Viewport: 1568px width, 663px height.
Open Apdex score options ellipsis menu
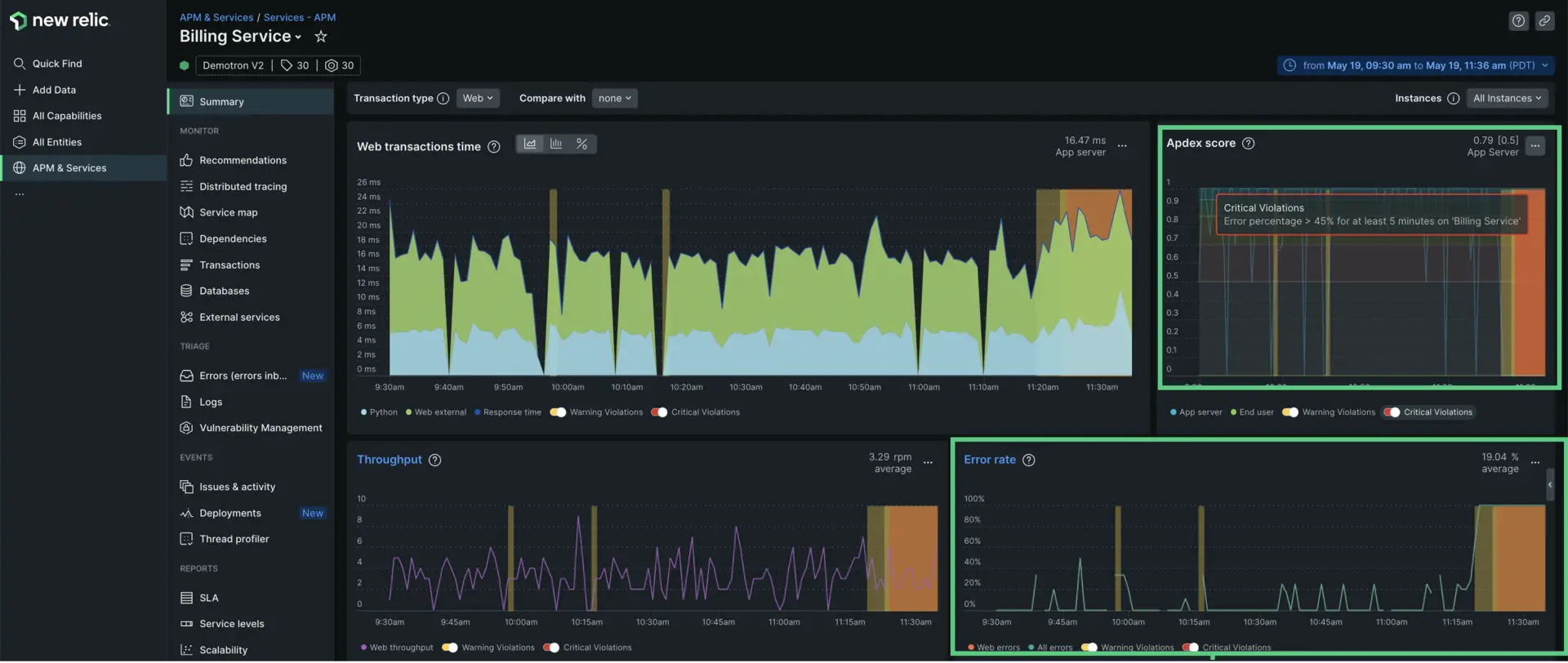click(x=1535, y=146)
